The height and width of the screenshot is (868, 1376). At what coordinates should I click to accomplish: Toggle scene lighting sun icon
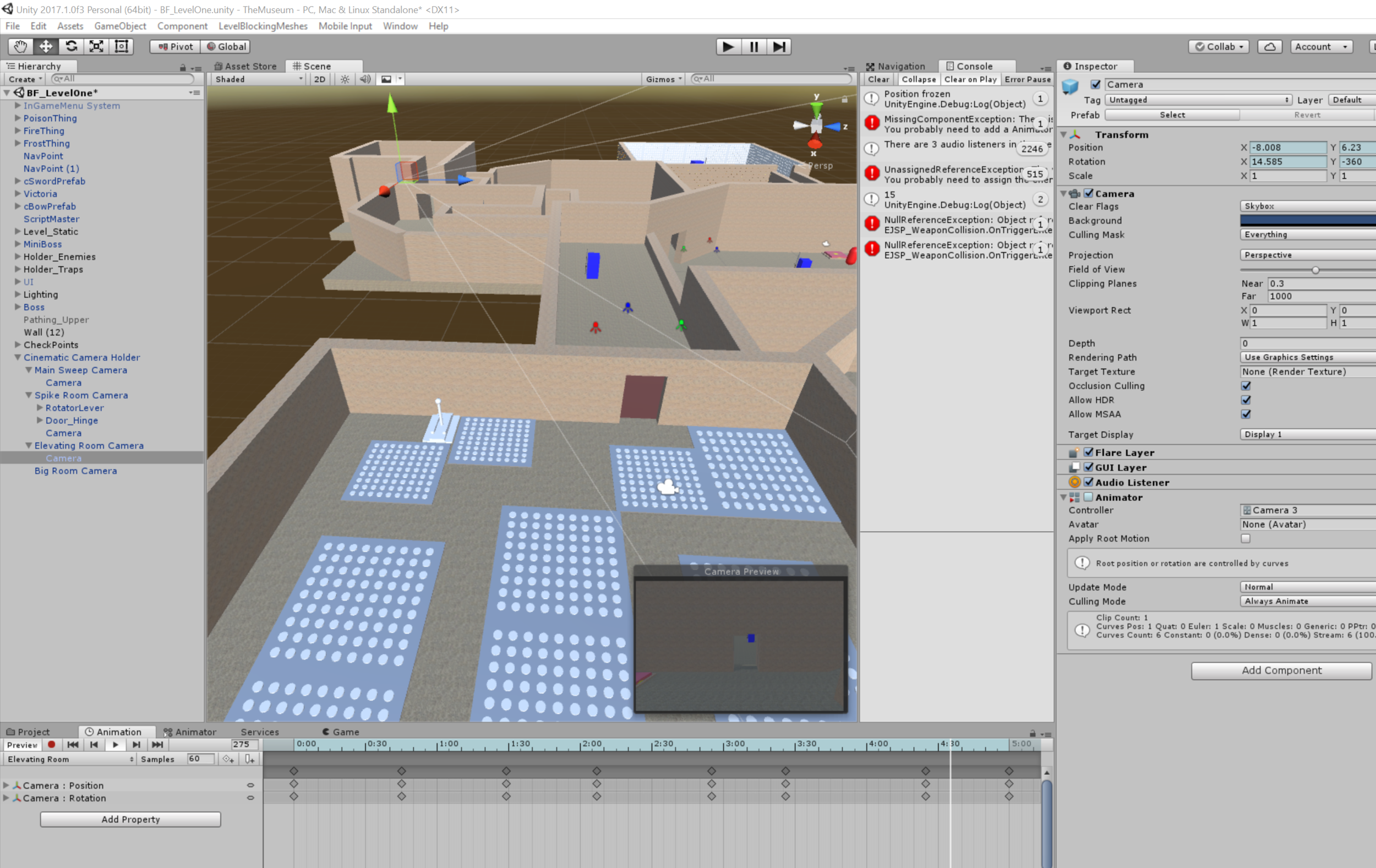[x=345, y=79]
